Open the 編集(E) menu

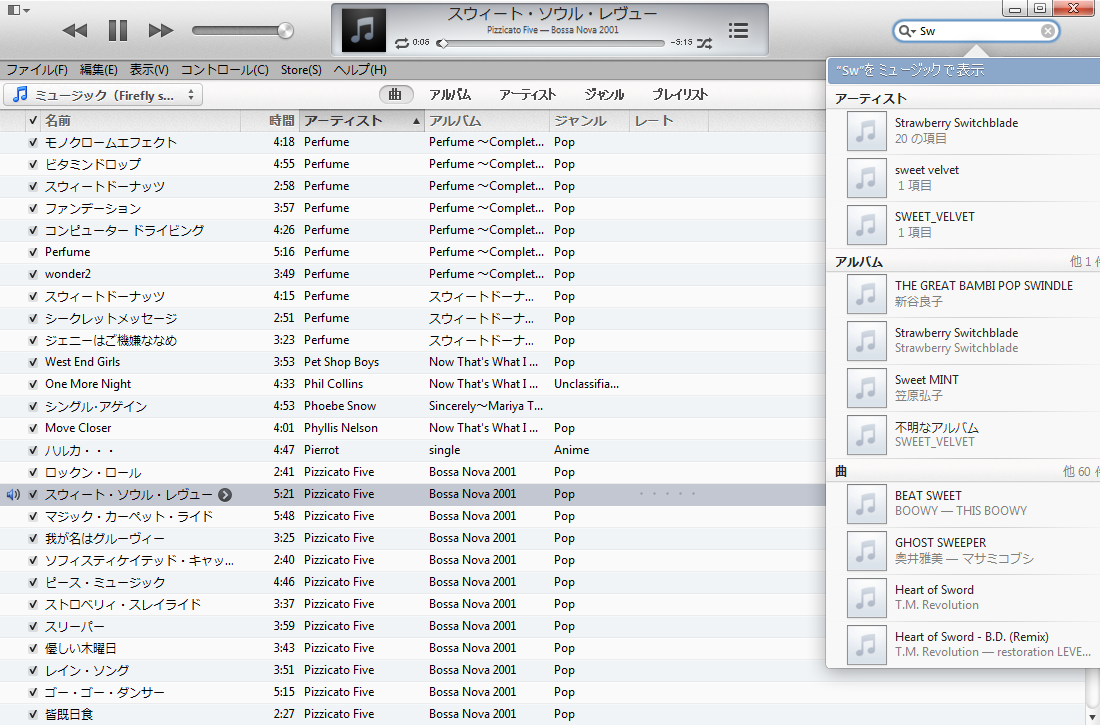pos(98,69)
